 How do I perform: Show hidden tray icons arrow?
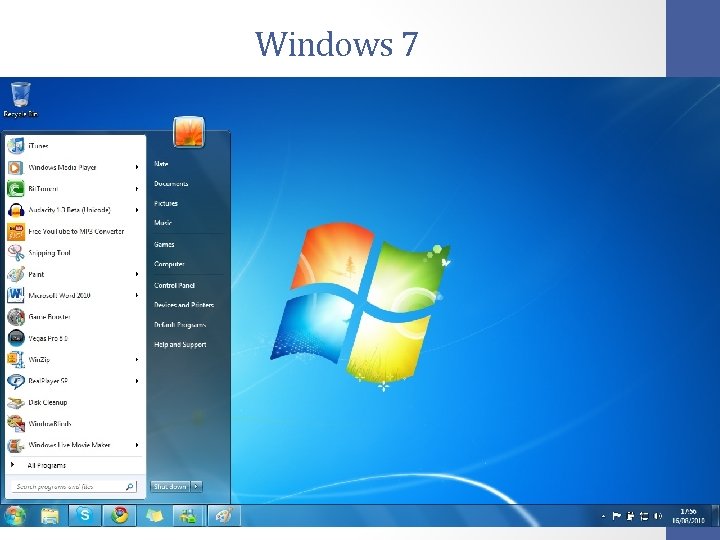603,517
